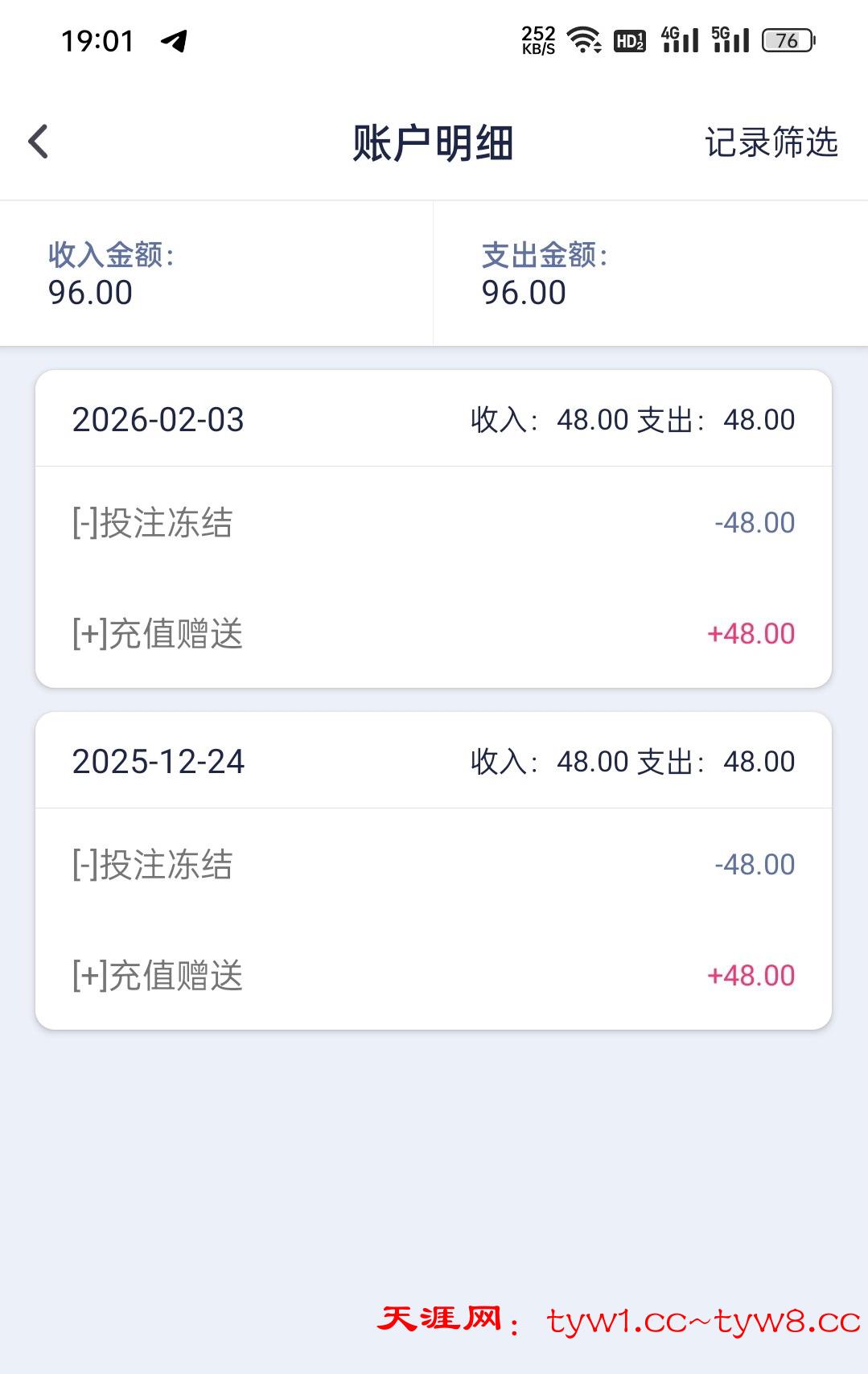The width and height of the screenshot is (868, 1374).
Task: Tap the HD2 indicator icon
Action: point(629,40)
